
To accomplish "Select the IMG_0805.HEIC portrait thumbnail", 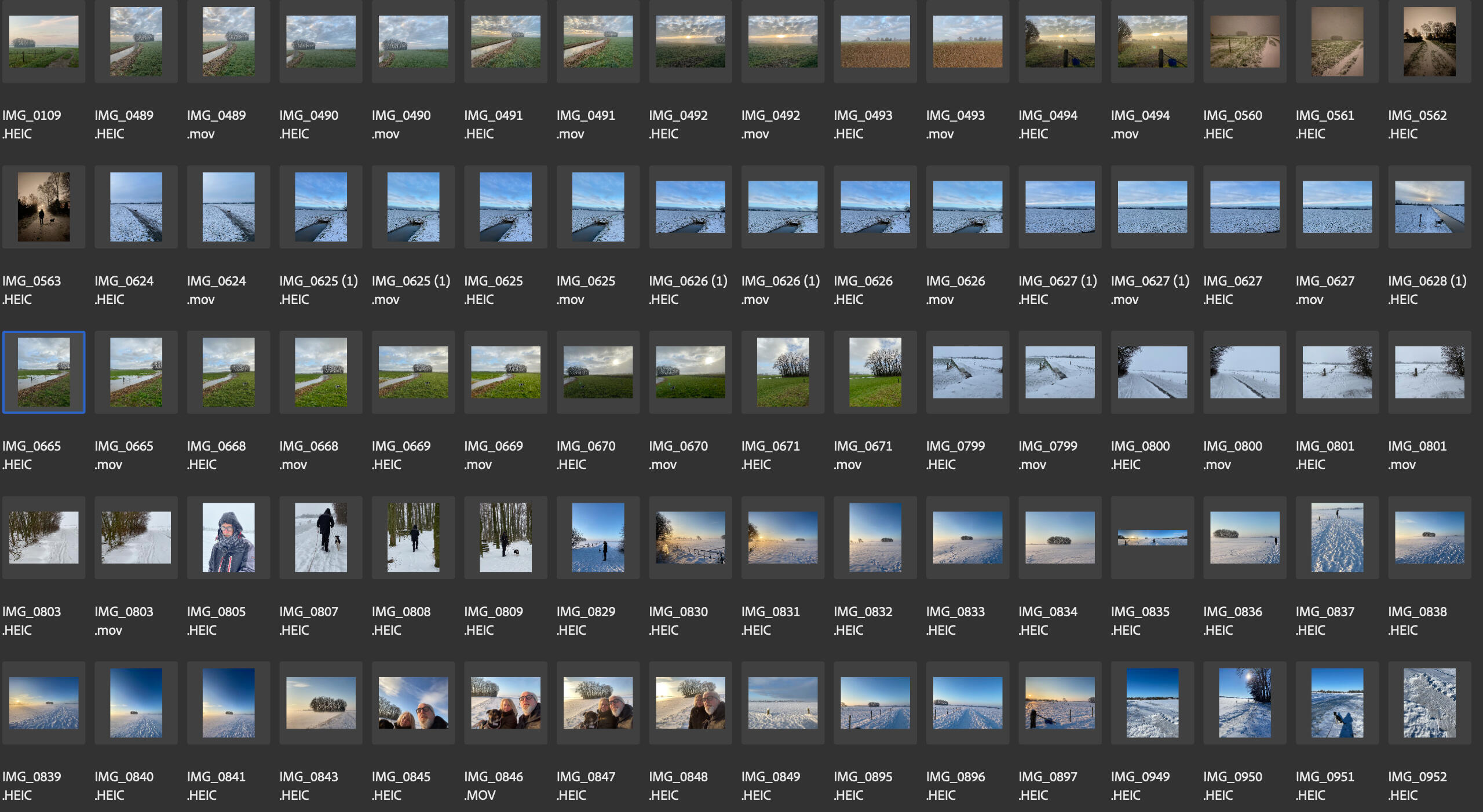I will [x=228, y=537].
